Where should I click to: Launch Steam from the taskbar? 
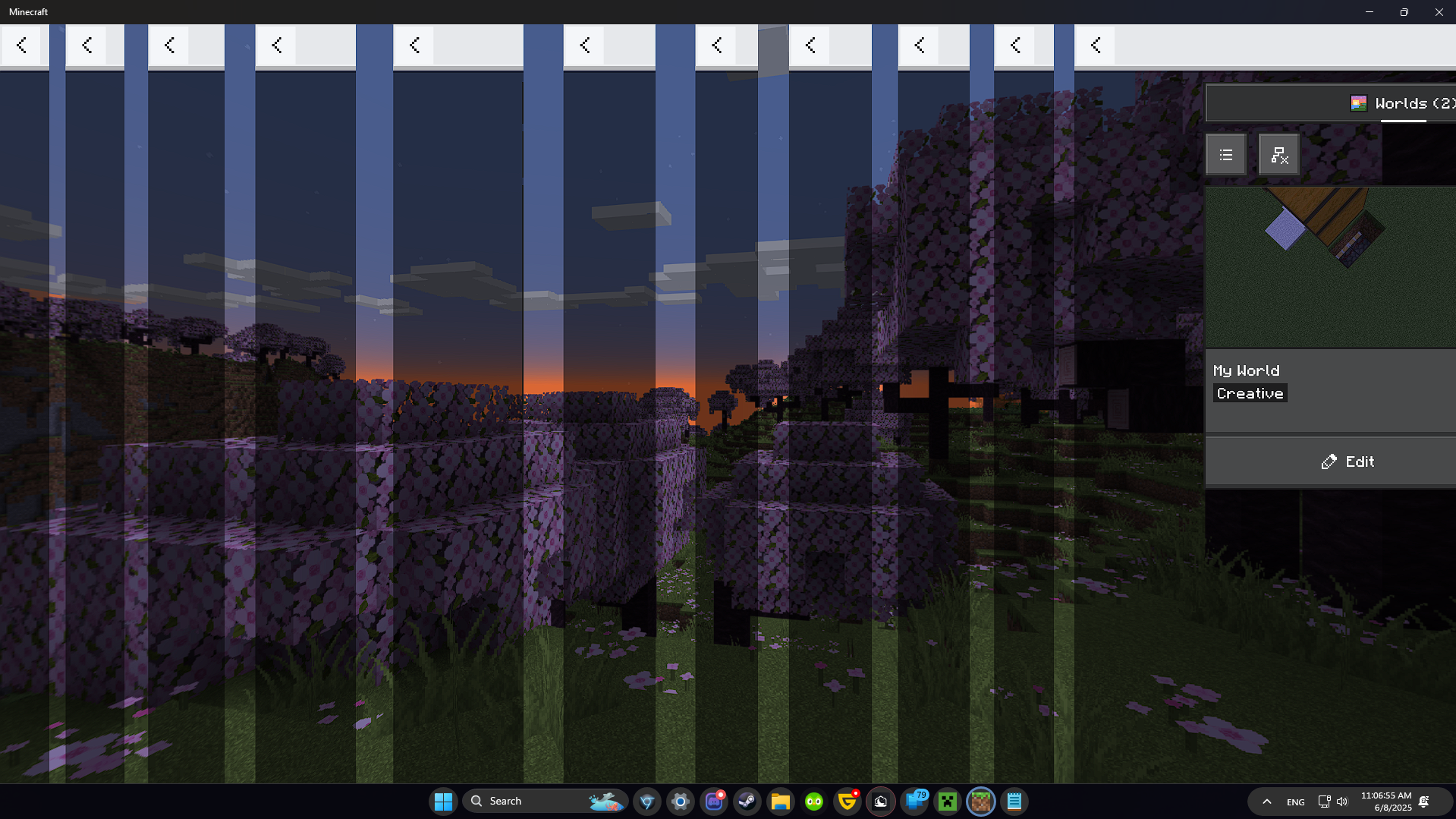pyautogui.click(x=747, y=802)
